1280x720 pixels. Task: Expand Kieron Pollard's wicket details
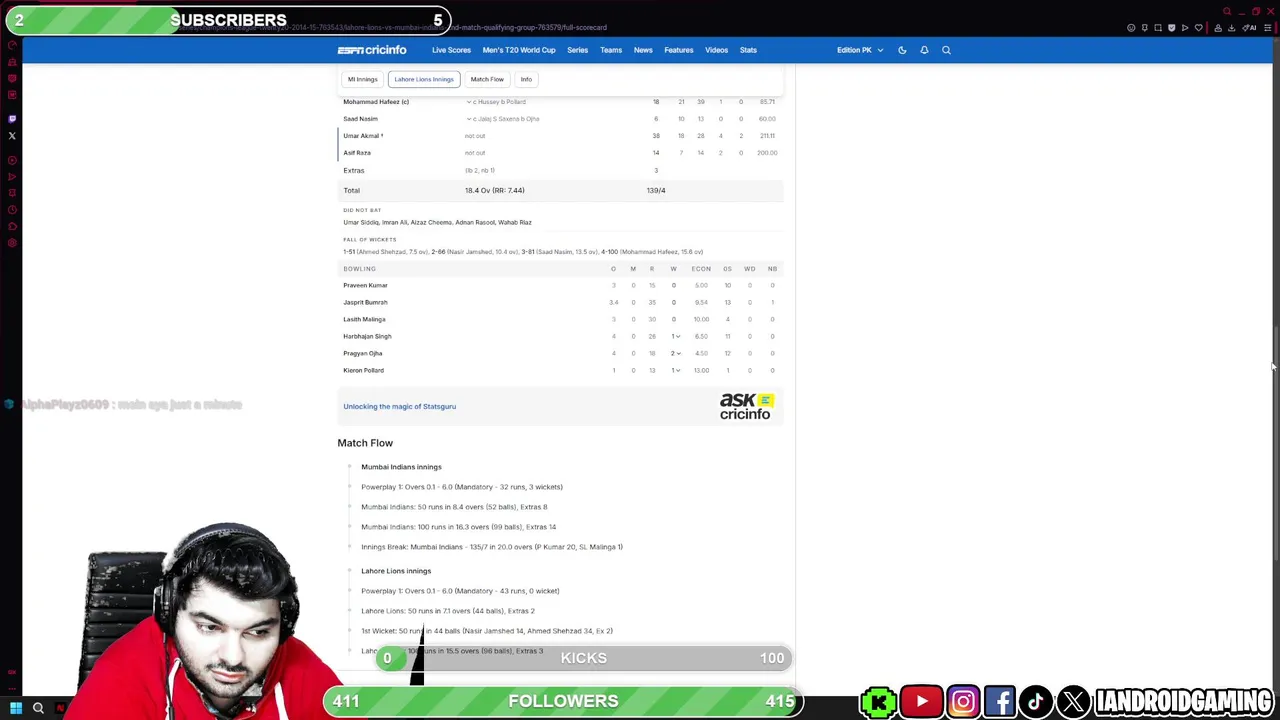click(x=679, y=371)
